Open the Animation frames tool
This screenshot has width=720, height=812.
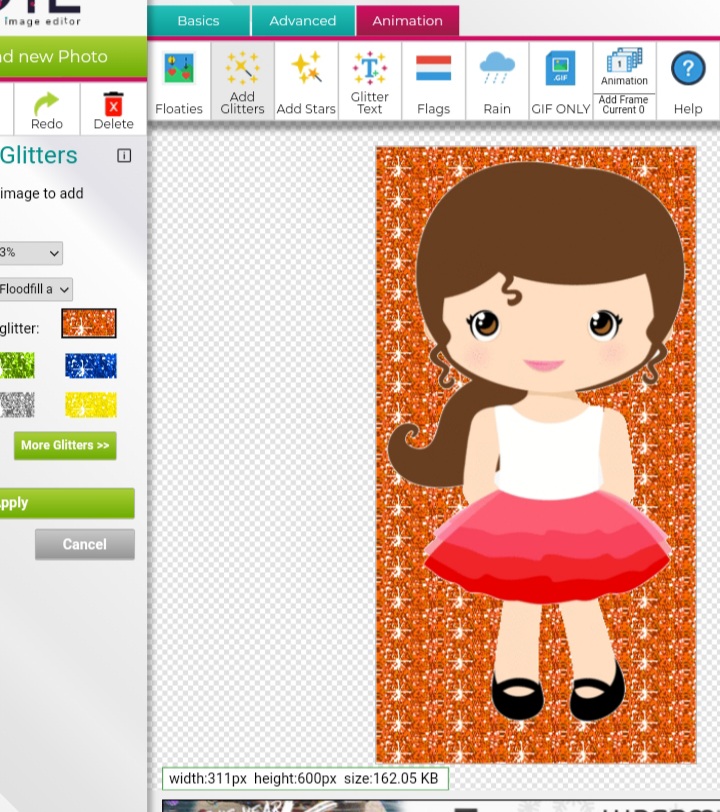coord(624,68)
